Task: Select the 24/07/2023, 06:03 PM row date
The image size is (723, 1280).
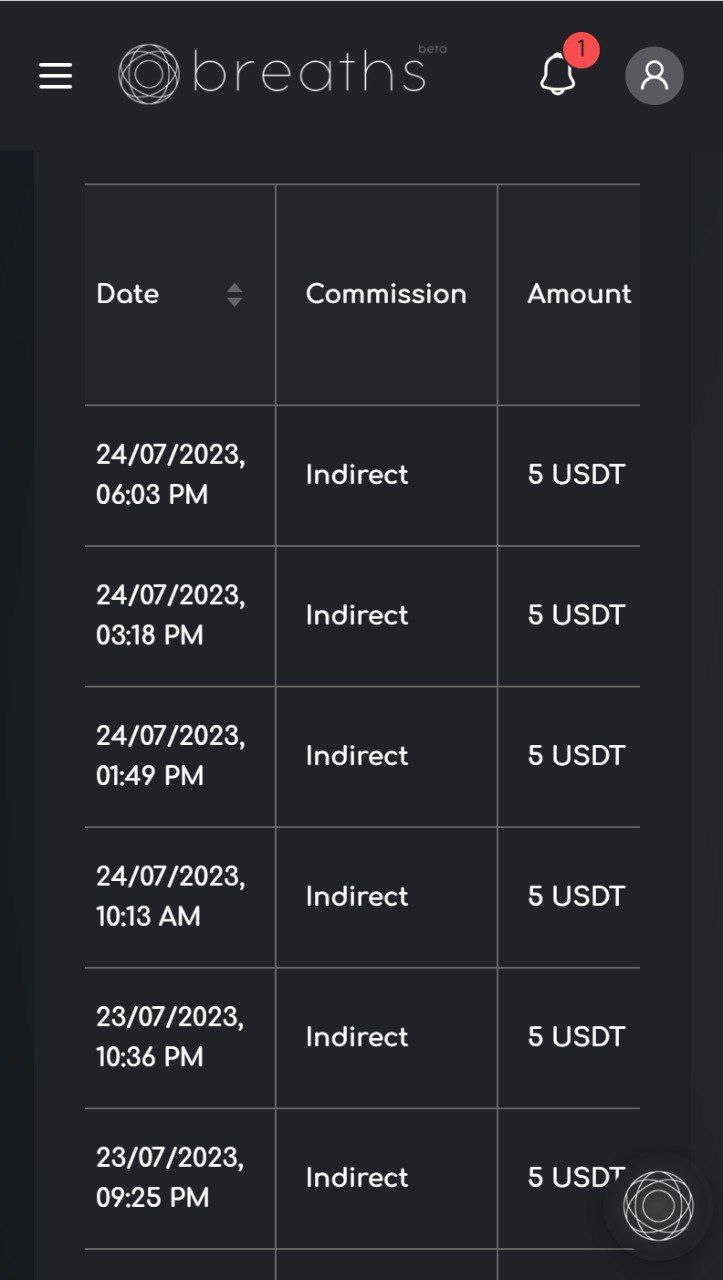Action: 170,475
